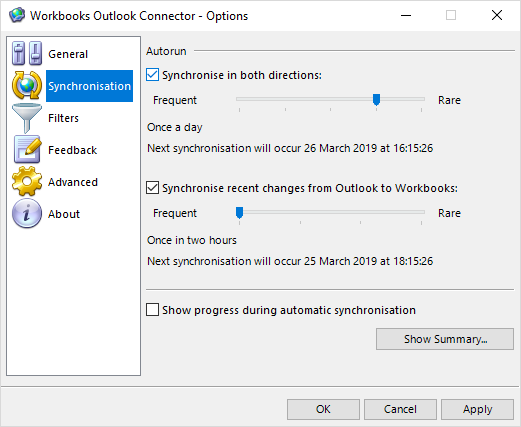Click the Cancel button
The height and width of the screenshot is (427, 521).
click(400, 409)
